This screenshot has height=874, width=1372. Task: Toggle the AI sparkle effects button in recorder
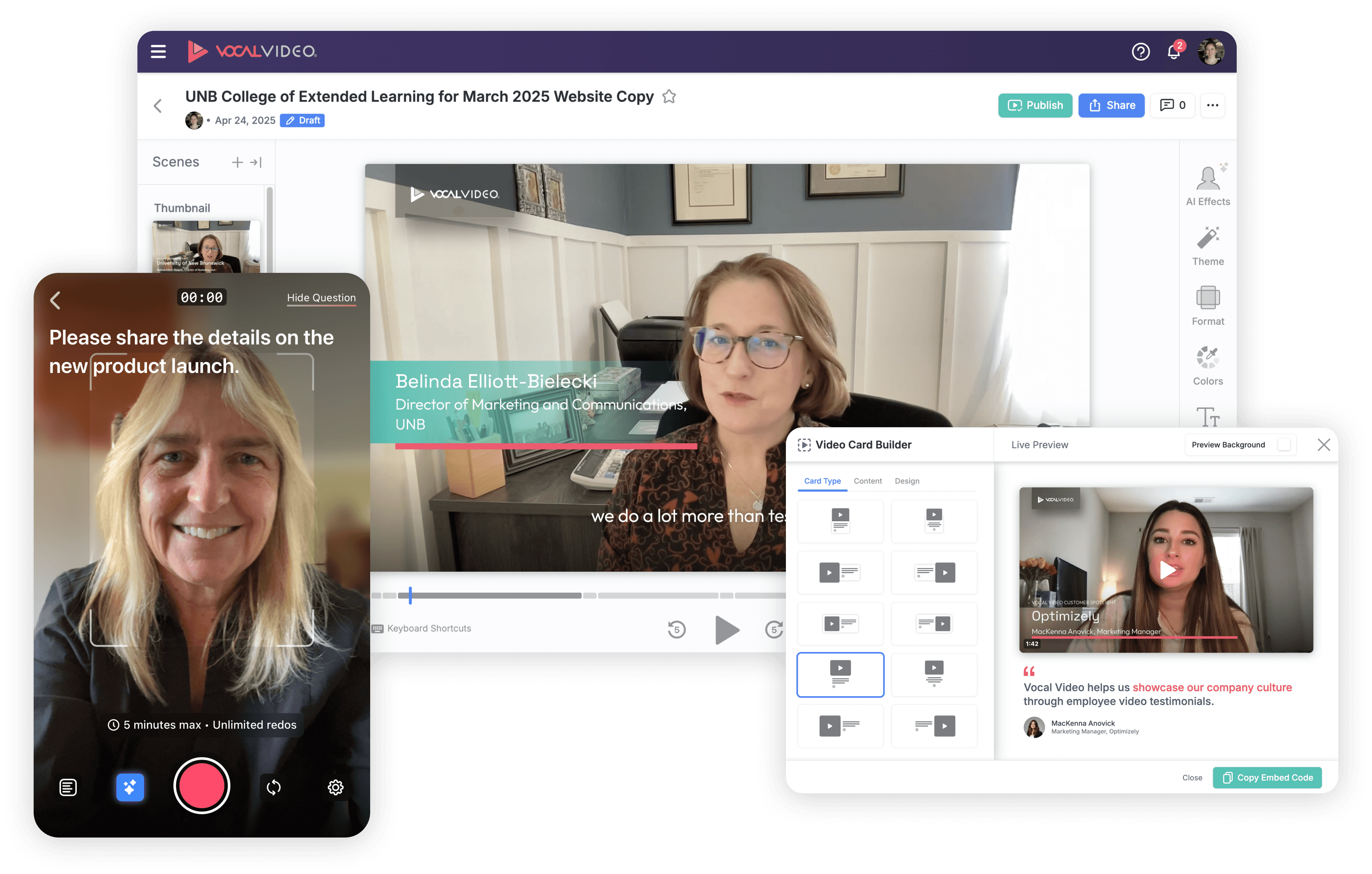[130, 787]
